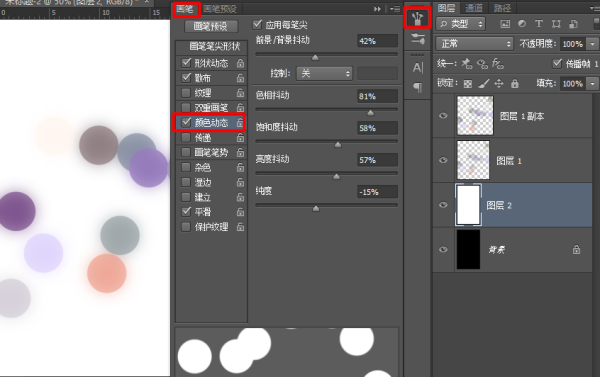The height and width of the screenshot is (377, 600).
Task: Adjust 色相抖动 slider
Action: (370, 112)
